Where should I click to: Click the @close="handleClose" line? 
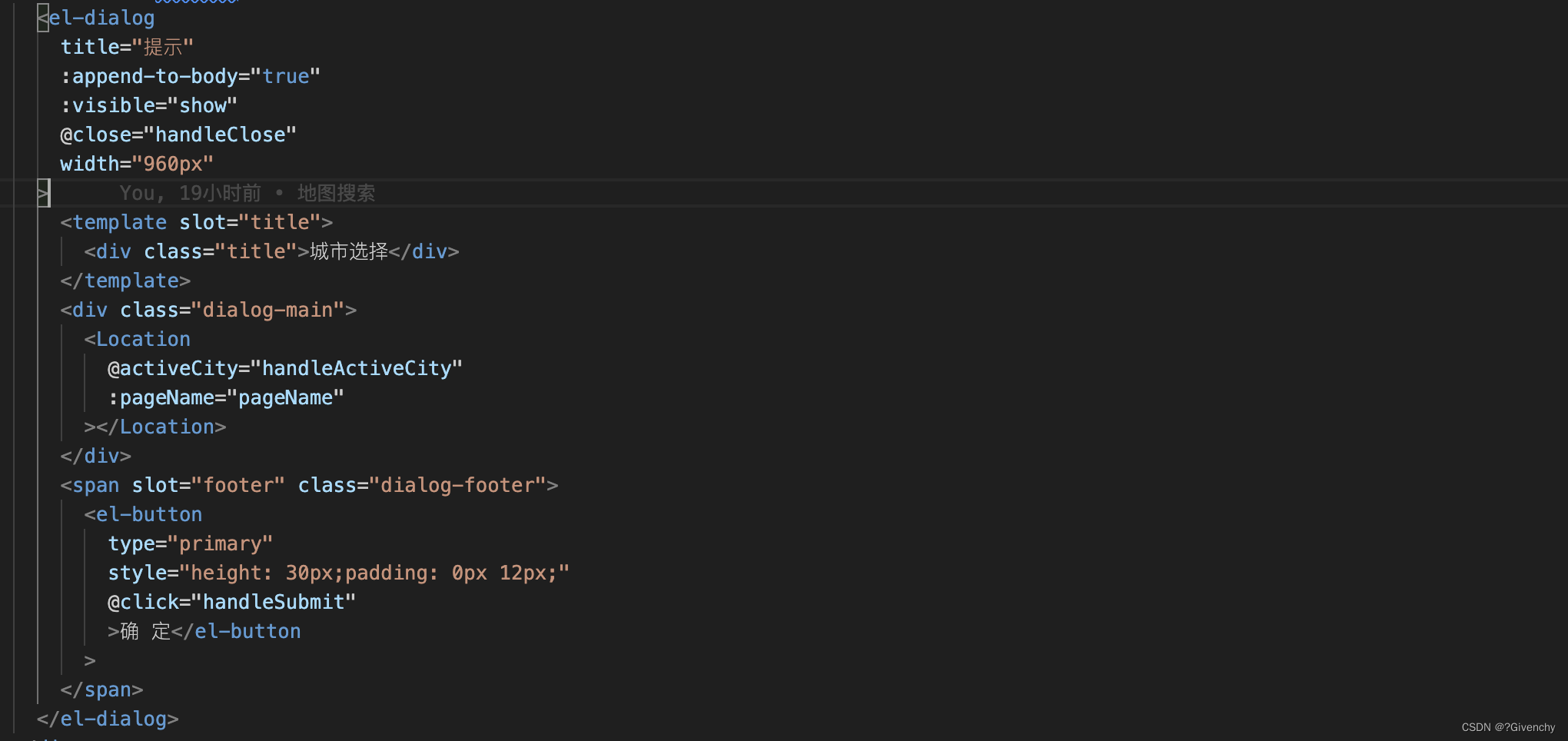point(178,135)
